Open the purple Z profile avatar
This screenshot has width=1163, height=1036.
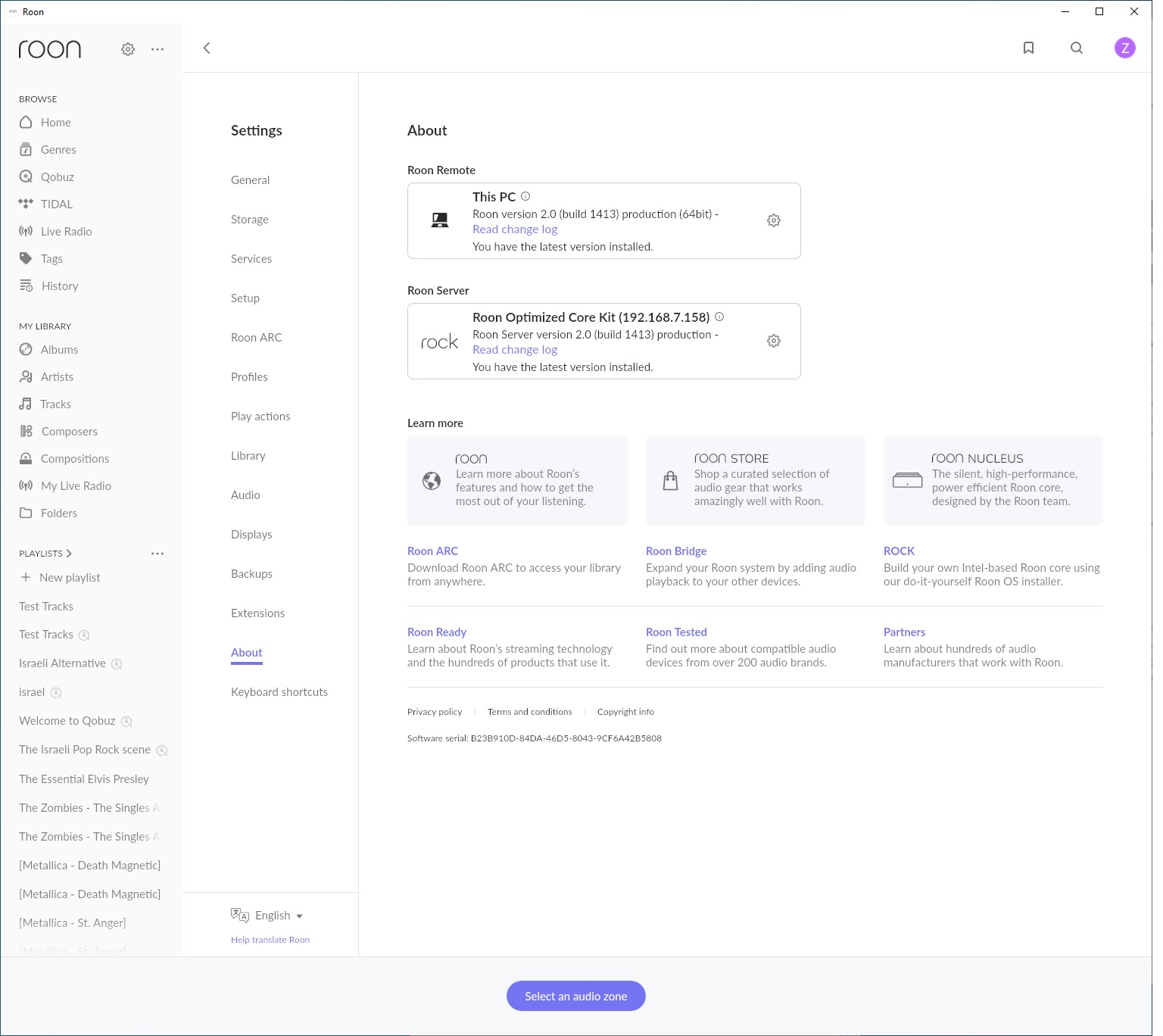pyautogui.click(x=1125, y=48)
